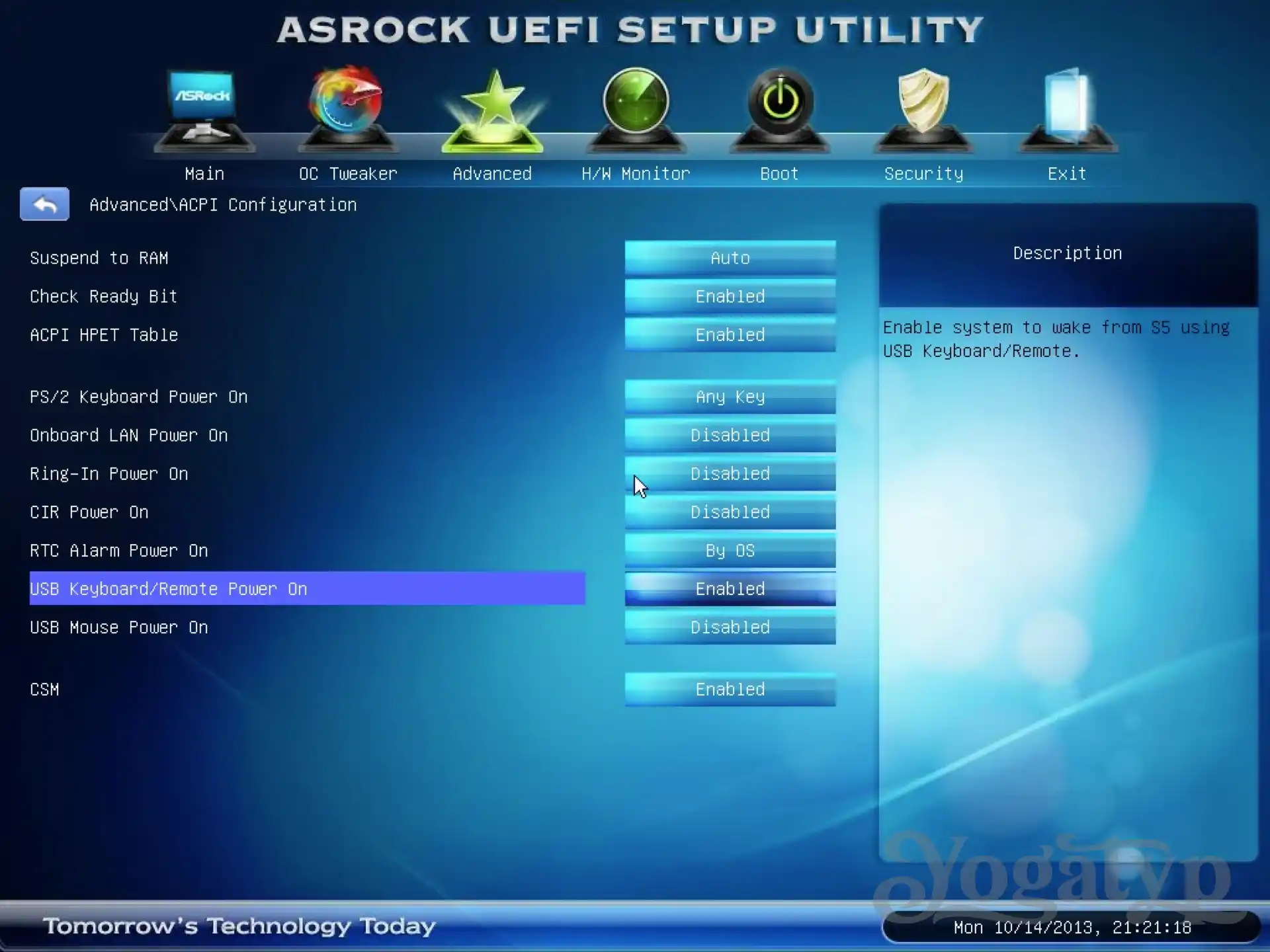Select the CSM row label
The image size is (1270, 952).
point(44,689)
